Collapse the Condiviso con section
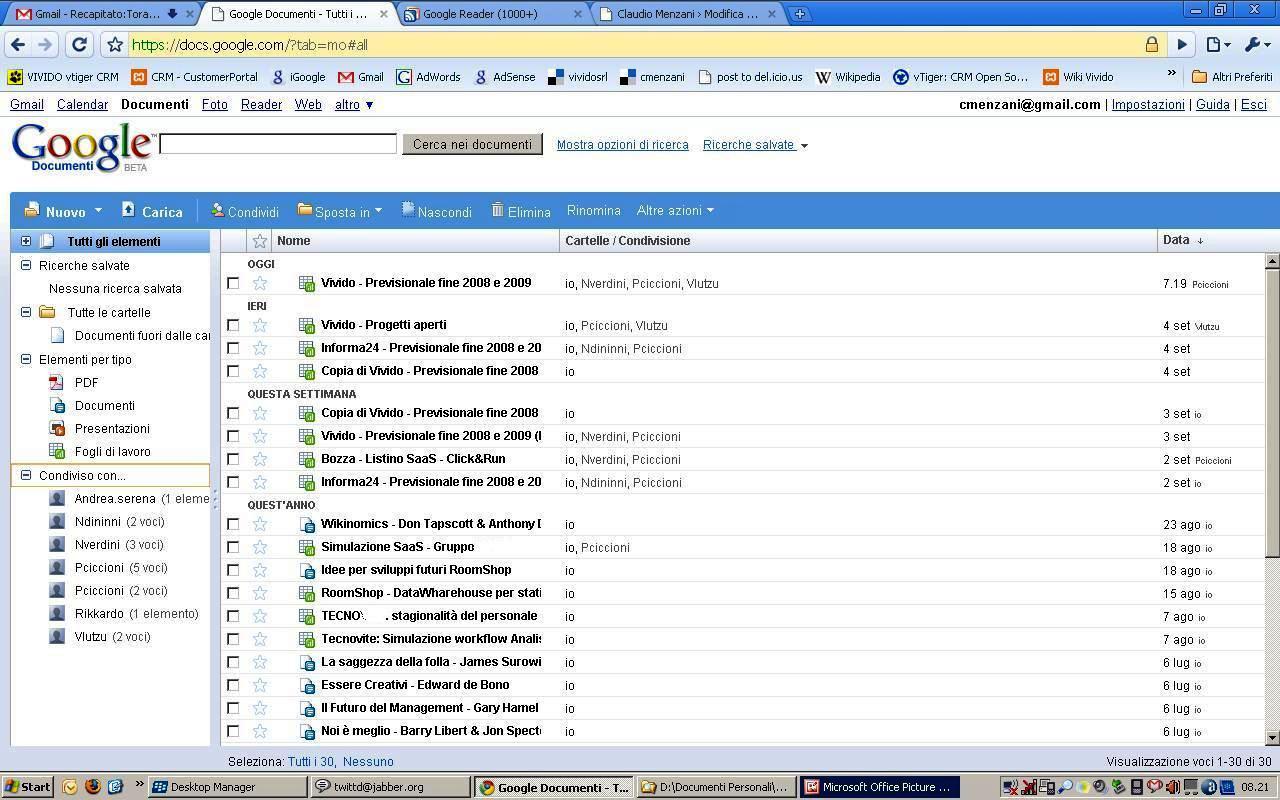 click(x=26, y=476)
